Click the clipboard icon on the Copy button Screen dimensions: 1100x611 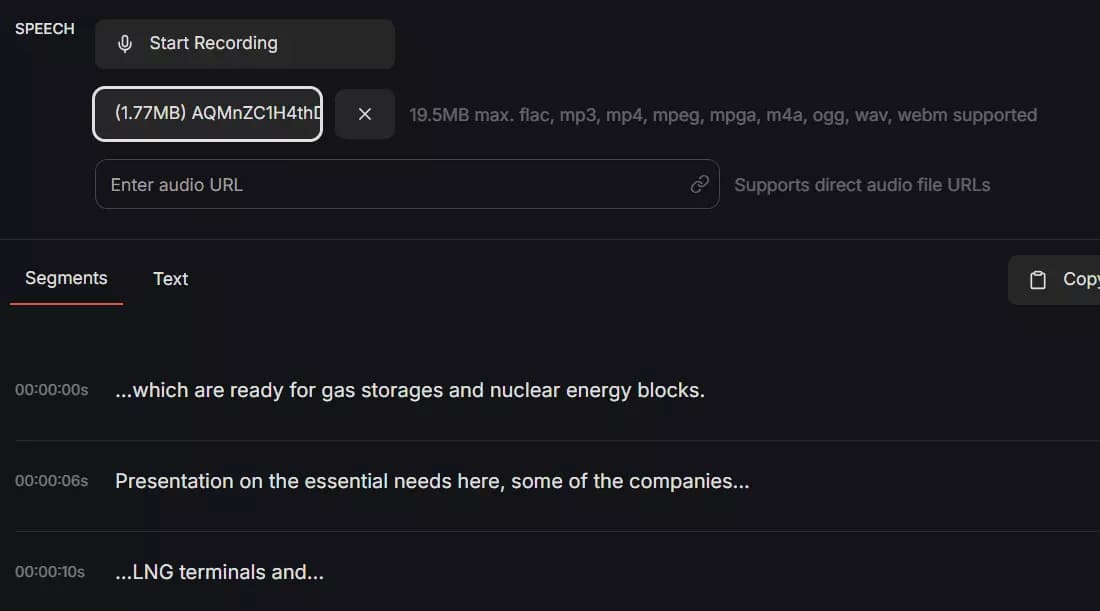[1036, 279]
